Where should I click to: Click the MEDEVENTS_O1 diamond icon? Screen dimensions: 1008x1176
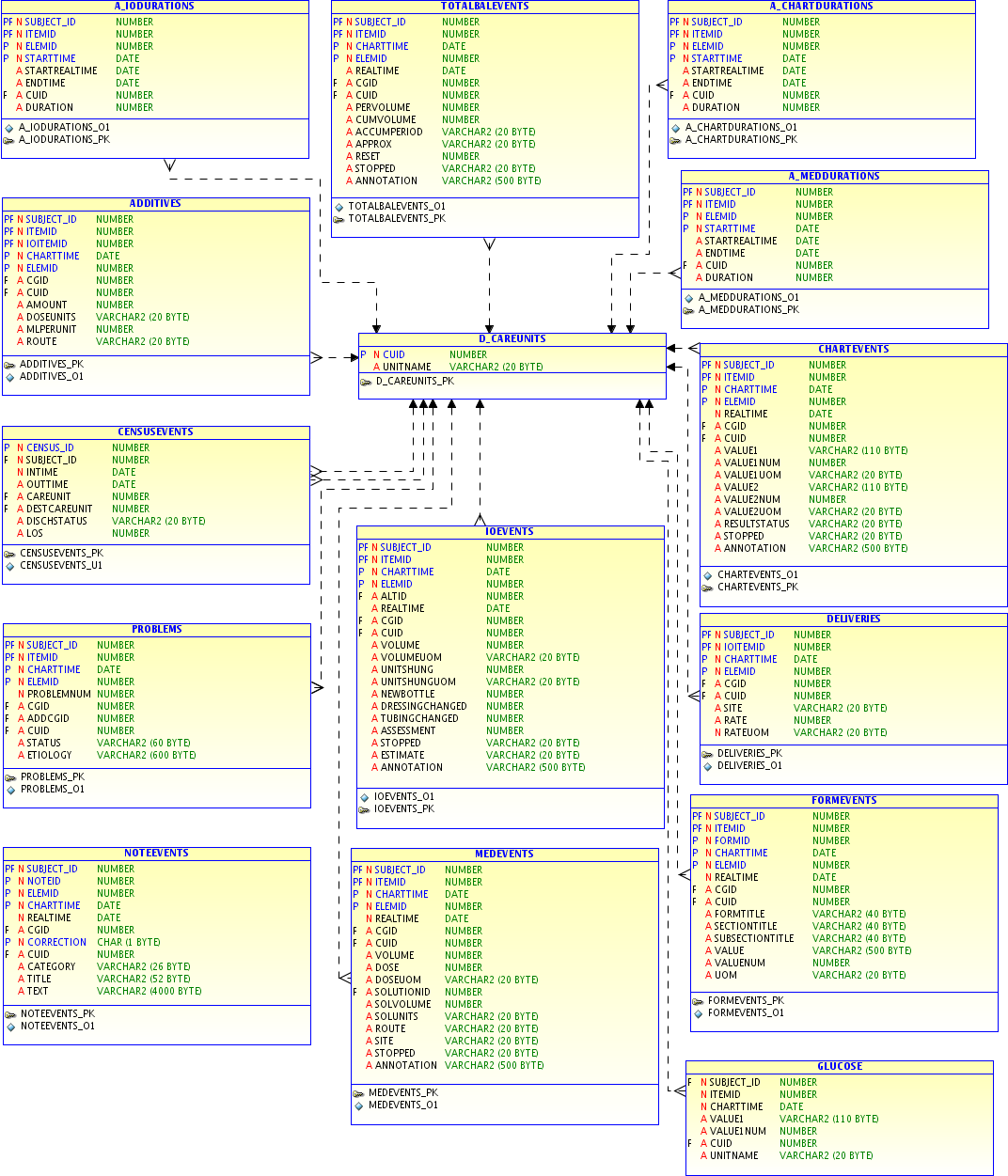pyautogui.click(x=358, y=1105)
